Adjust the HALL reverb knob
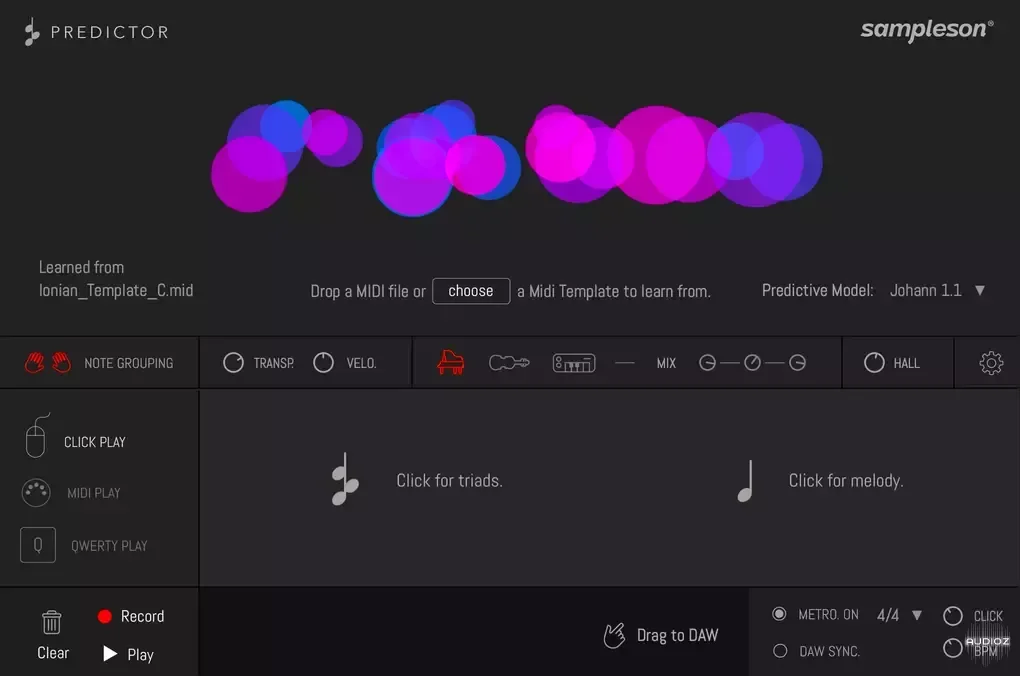Screen dimensions: 1020x676 coord(874,362)
